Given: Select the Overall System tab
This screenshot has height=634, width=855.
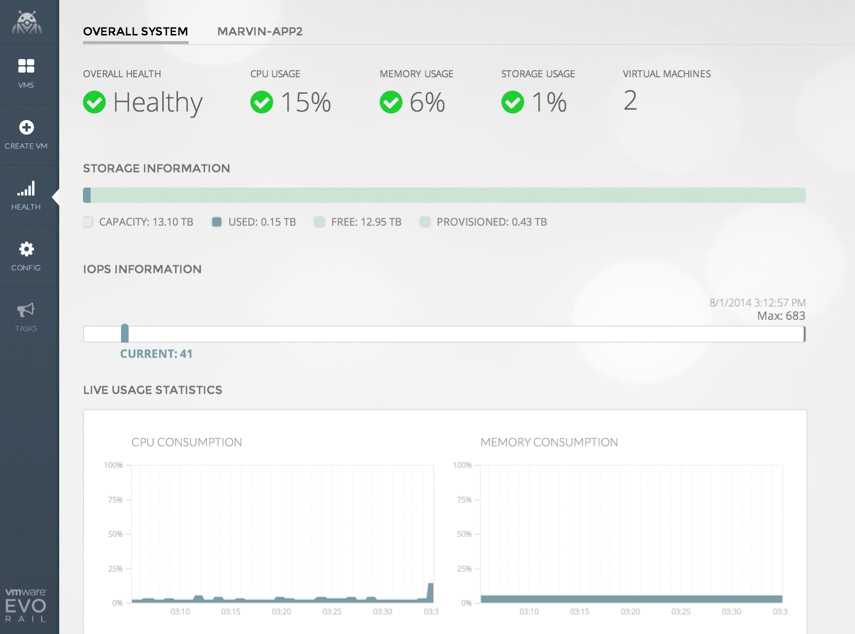Looking at the screenshot, I should 135,32.
